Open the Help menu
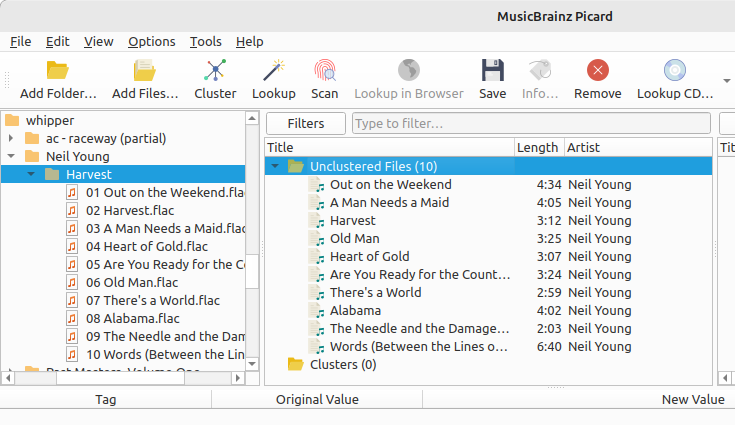 point(249,42)
